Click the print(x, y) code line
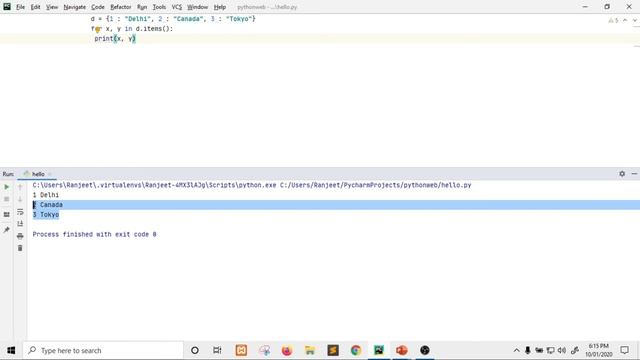This screenshot has height=360, width=640. point(115,38)
